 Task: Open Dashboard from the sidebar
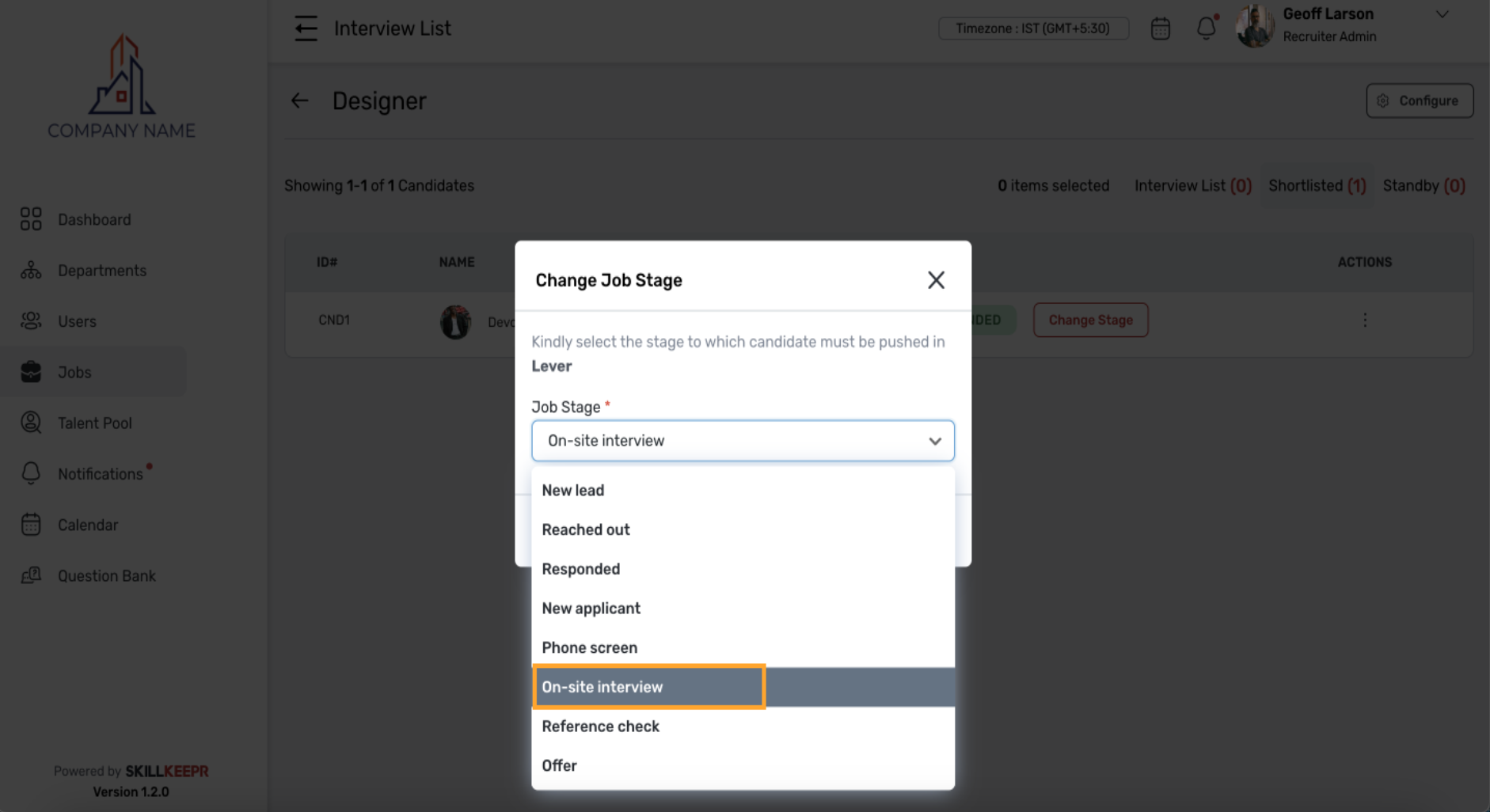(x=93, y=219)
